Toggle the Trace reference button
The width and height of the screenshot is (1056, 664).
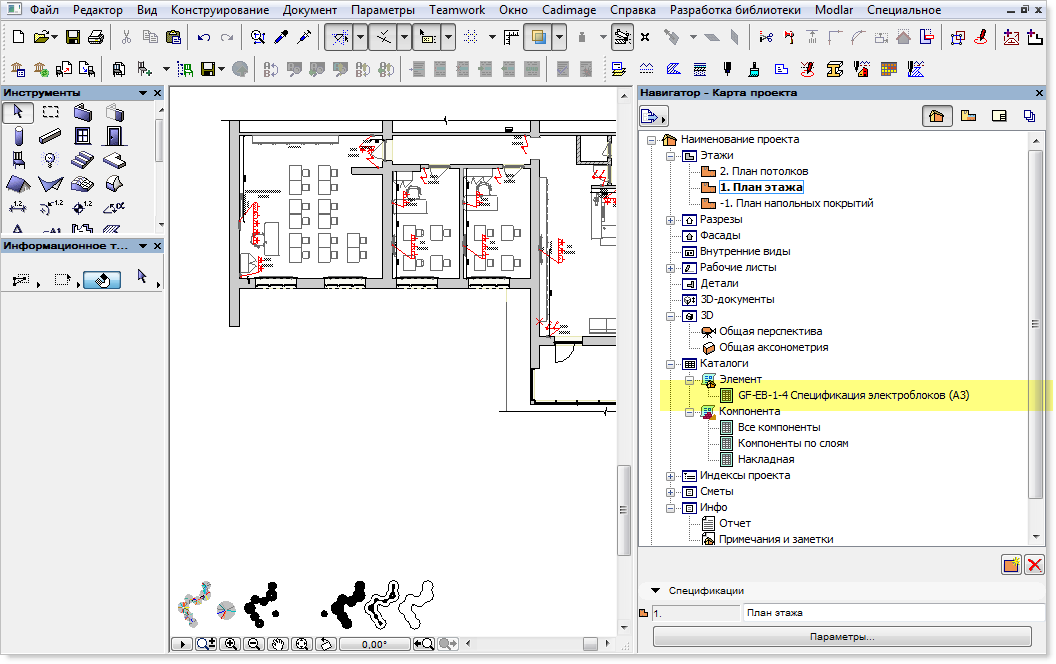[x=539, y=38]
